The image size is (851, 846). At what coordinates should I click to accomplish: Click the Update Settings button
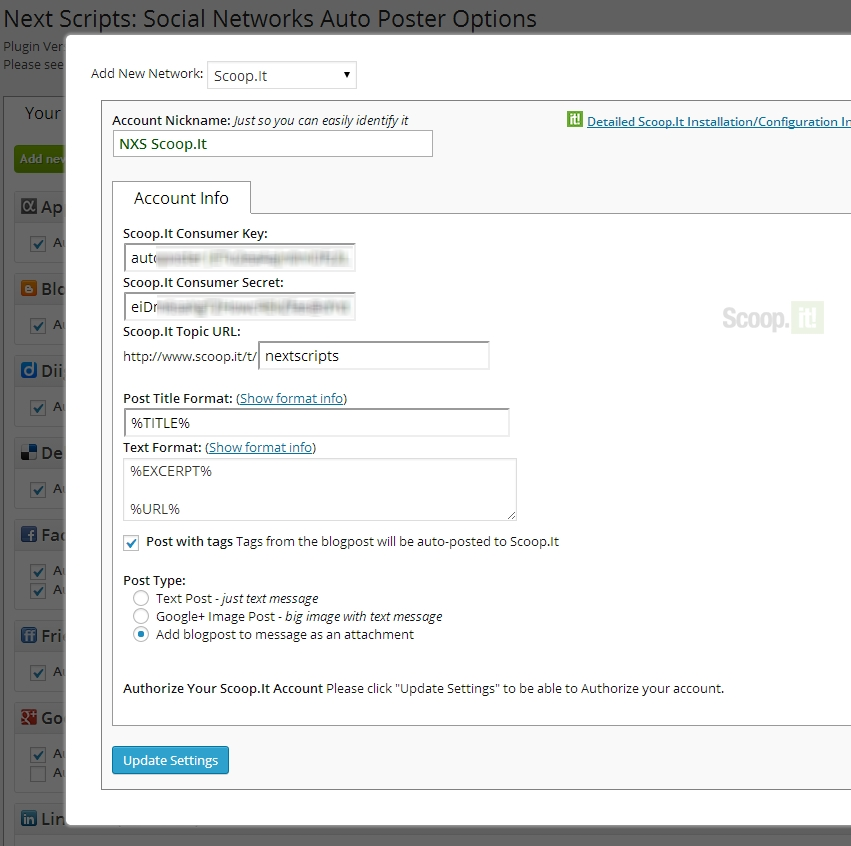point(170,760)
